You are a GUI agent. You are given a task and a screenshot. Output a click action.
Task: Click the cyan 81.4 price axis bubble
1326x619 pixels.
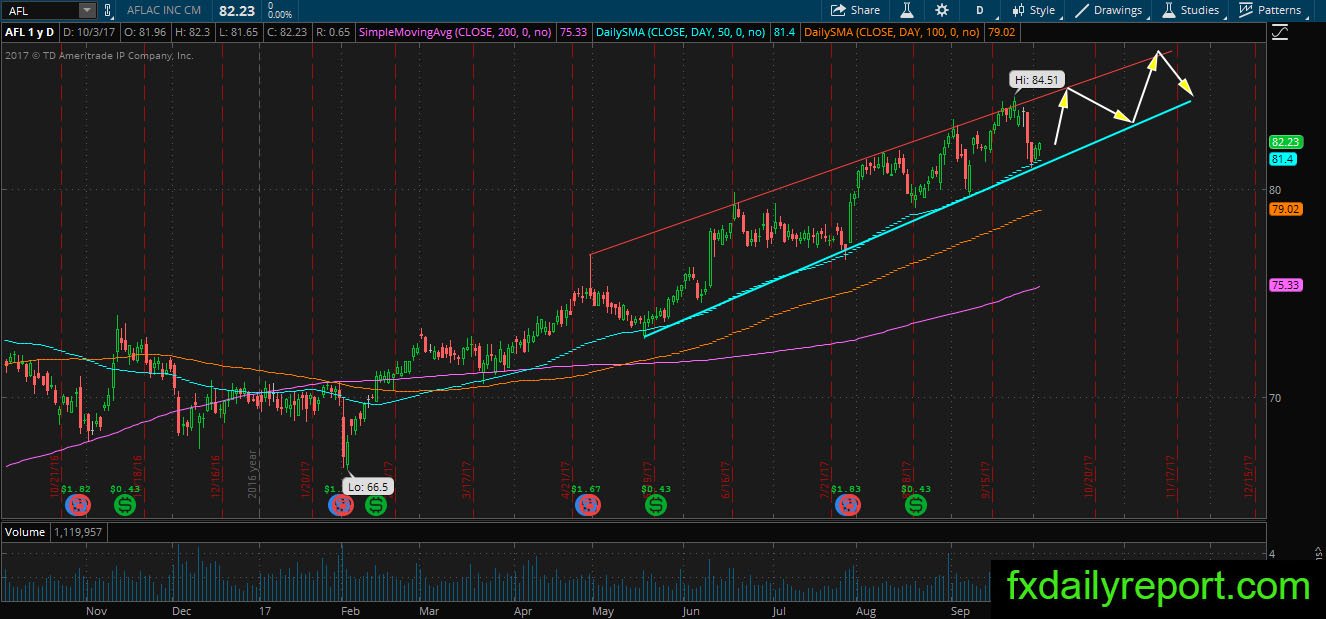click(x=1283, y=159)
